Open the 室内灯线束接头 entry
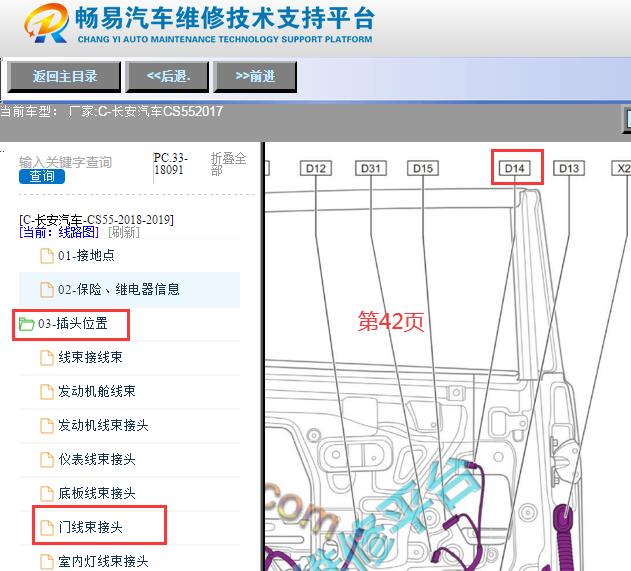 click(x=103, y=561)
